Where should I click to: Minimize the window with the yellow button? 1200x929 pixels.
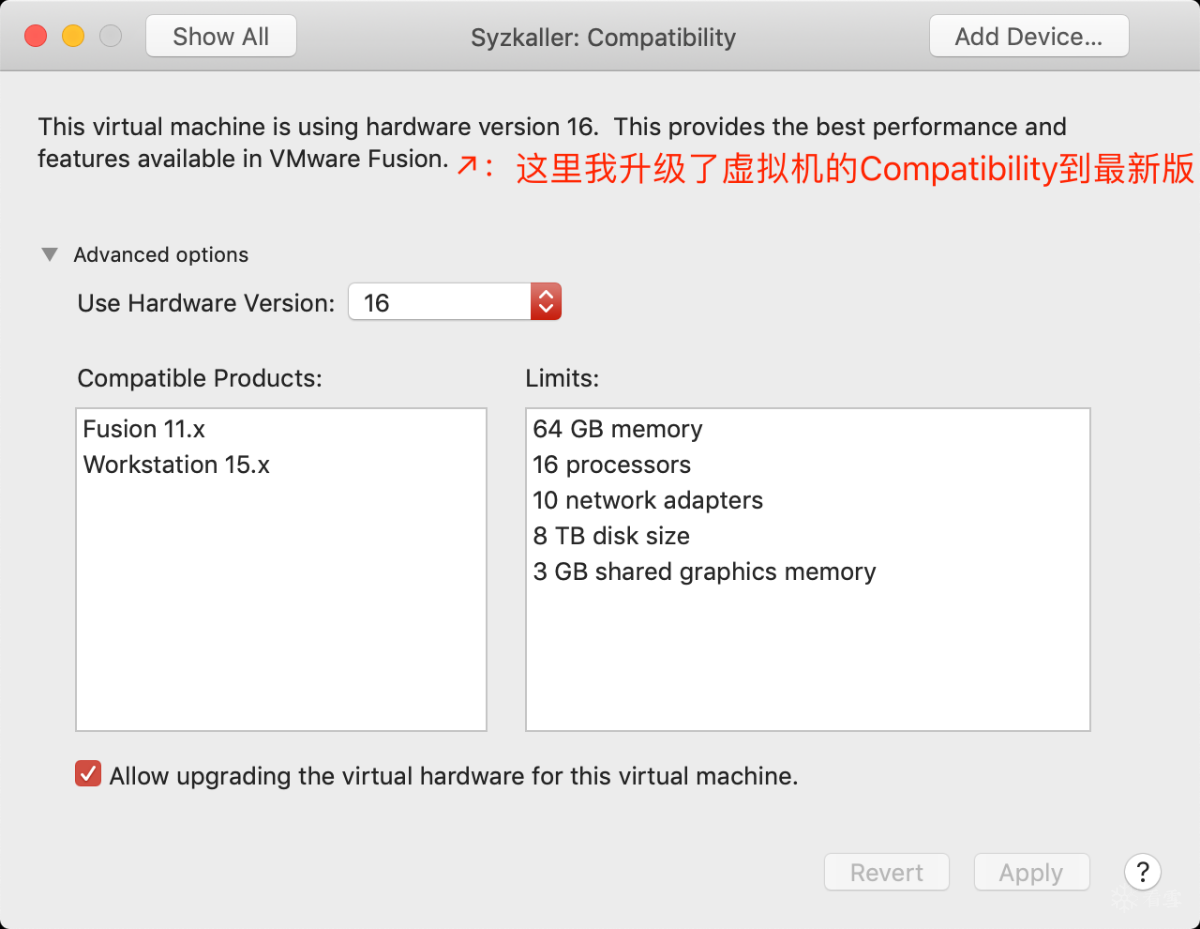point(73,37)
